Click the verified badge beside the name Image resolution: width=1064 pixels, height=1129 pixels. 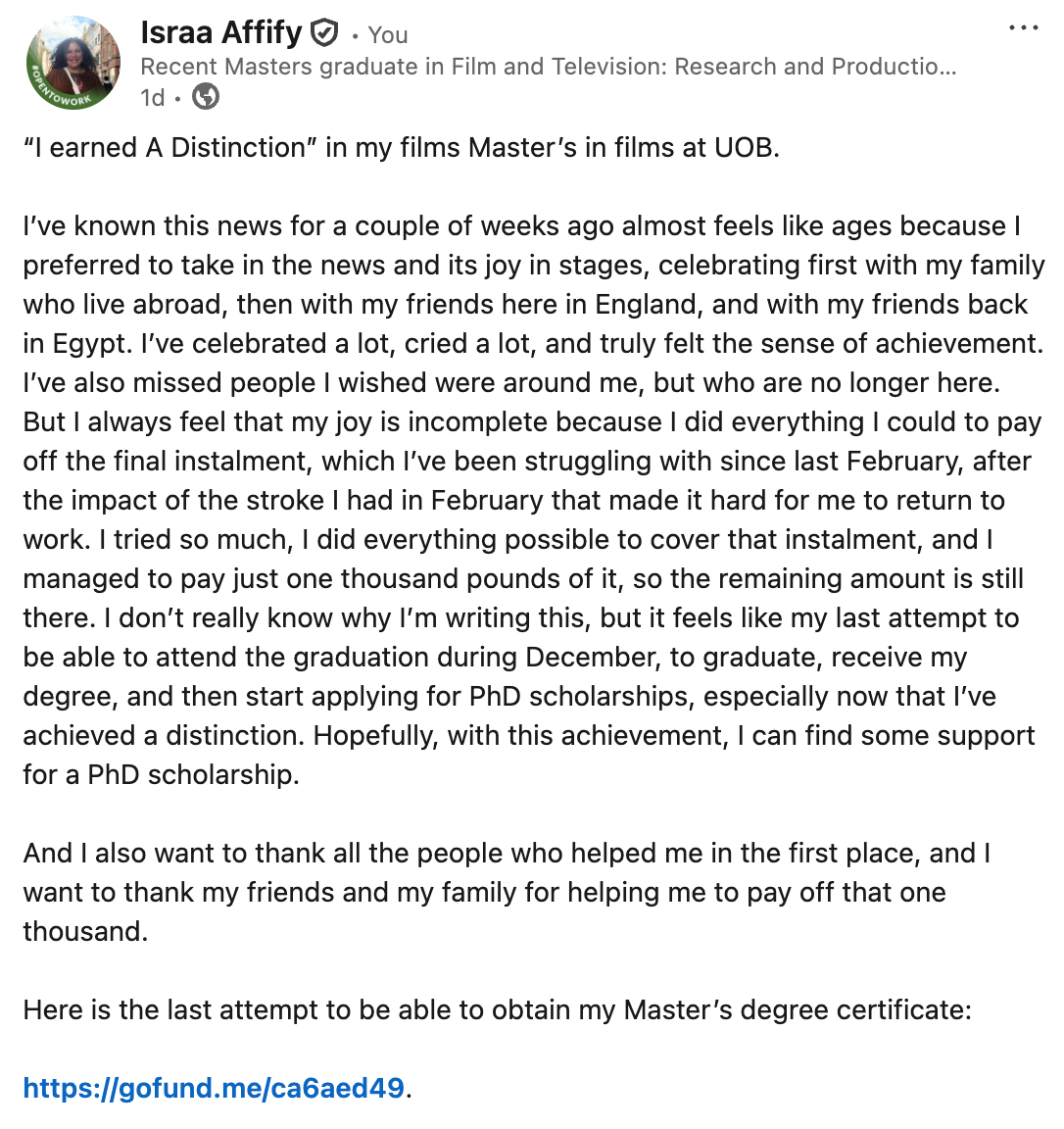324,34
